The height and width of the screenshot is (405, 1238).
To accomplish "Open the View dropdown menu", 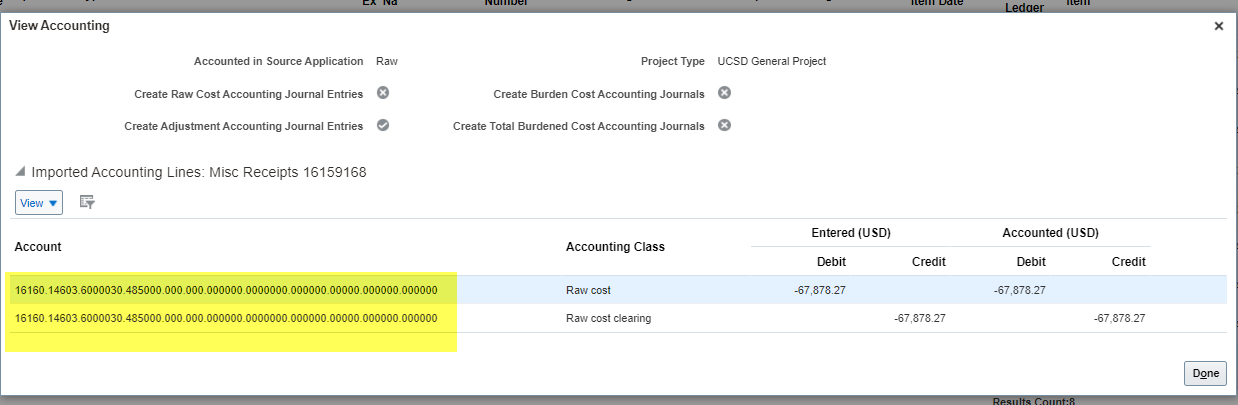I will tap(39, 203).
